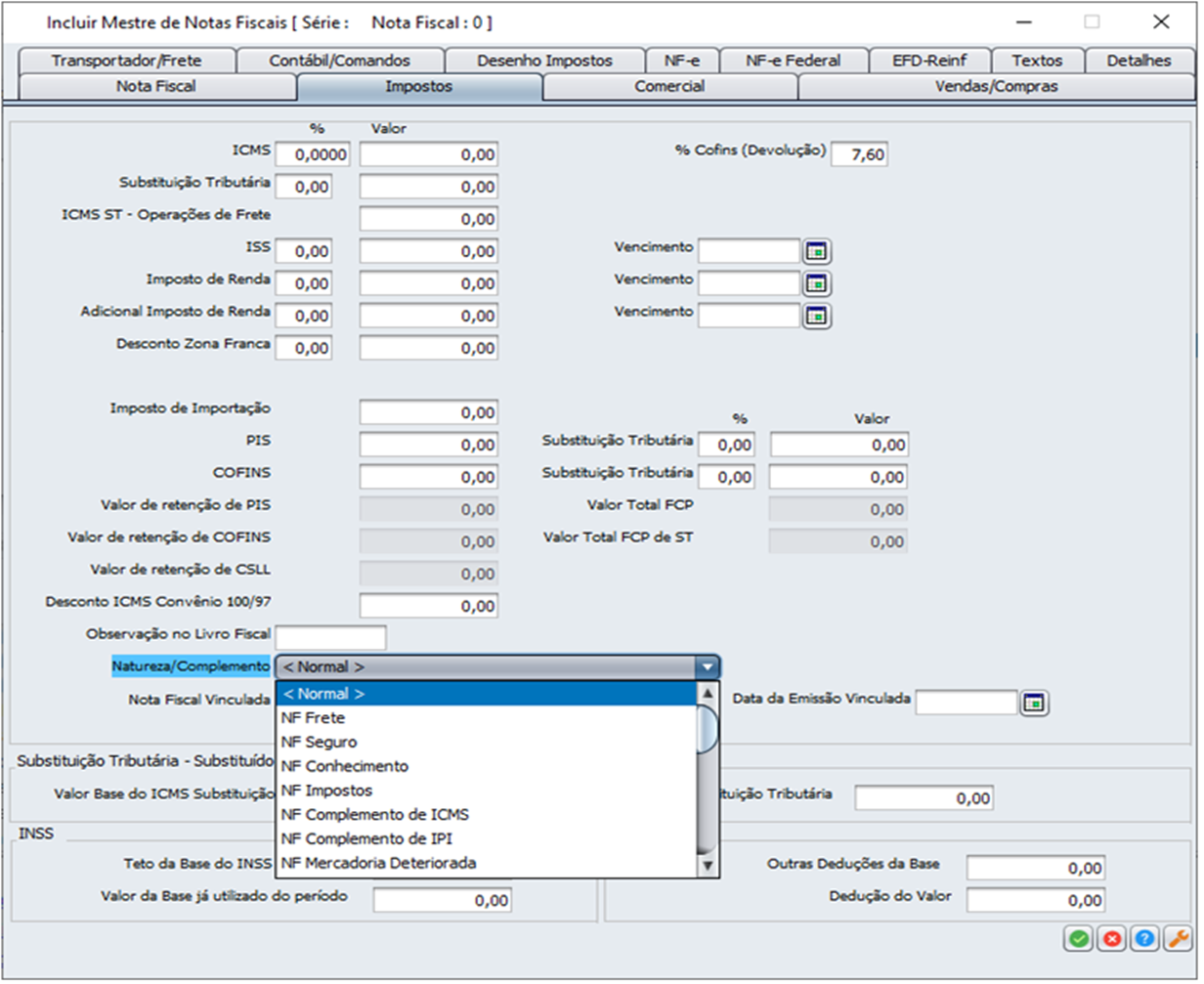
Task: Close the Incluir Mestre de Notas Fiscais window
Action: click(x=1161, y=21)
